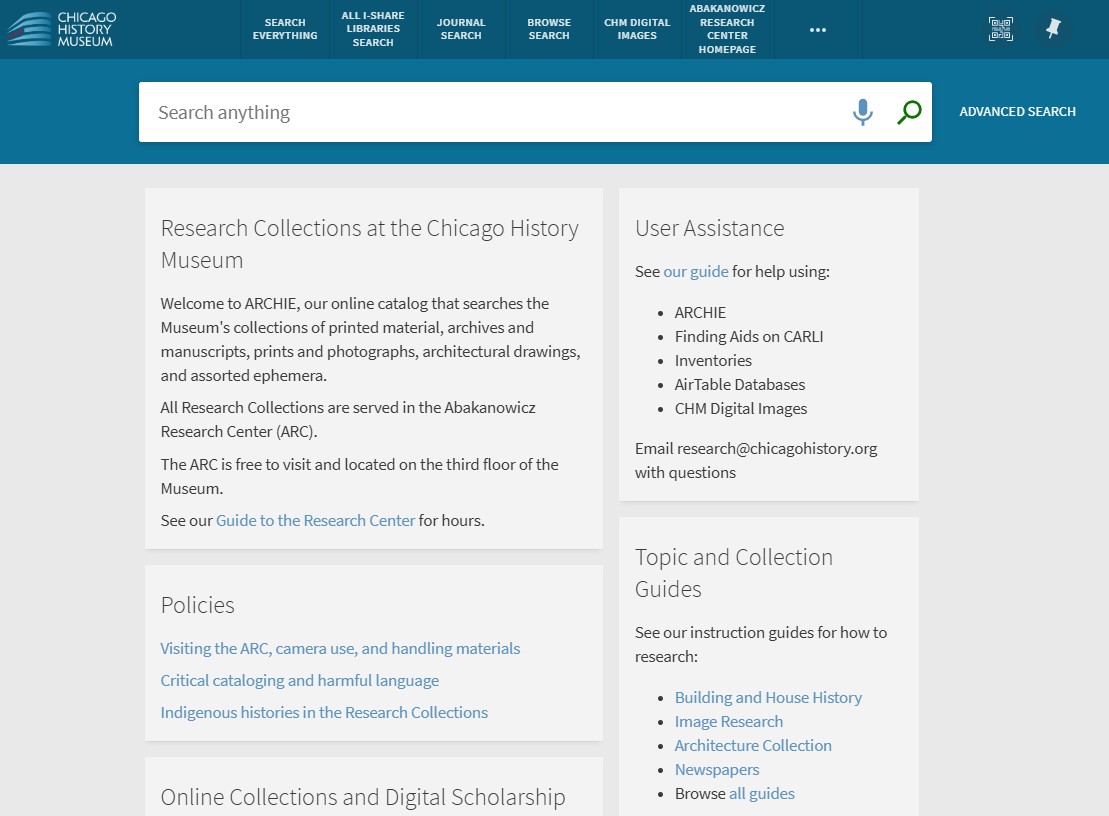Click 'AirTable Databases' list item

pyautogui.click(x=740, y=385)
